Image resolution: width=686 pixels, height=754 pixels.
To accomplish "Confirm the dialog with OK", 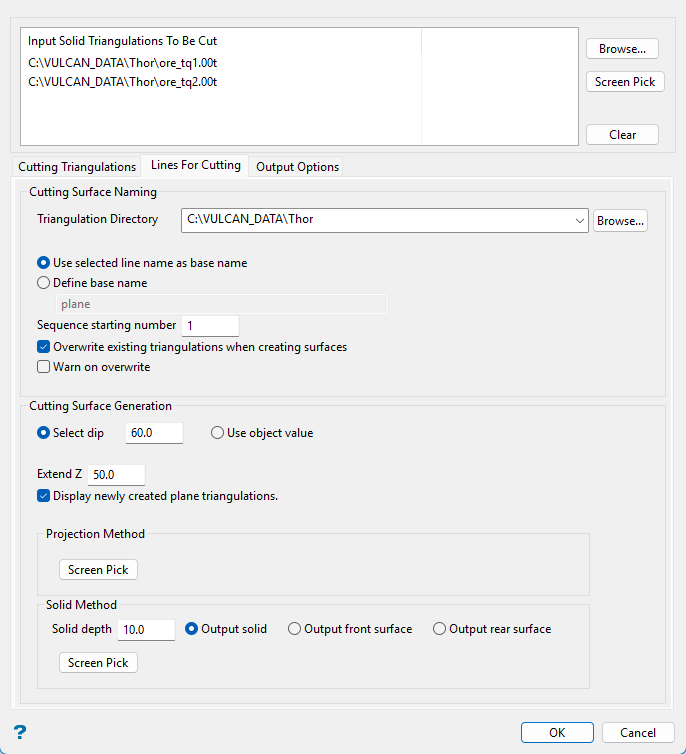I will point(557,733).
